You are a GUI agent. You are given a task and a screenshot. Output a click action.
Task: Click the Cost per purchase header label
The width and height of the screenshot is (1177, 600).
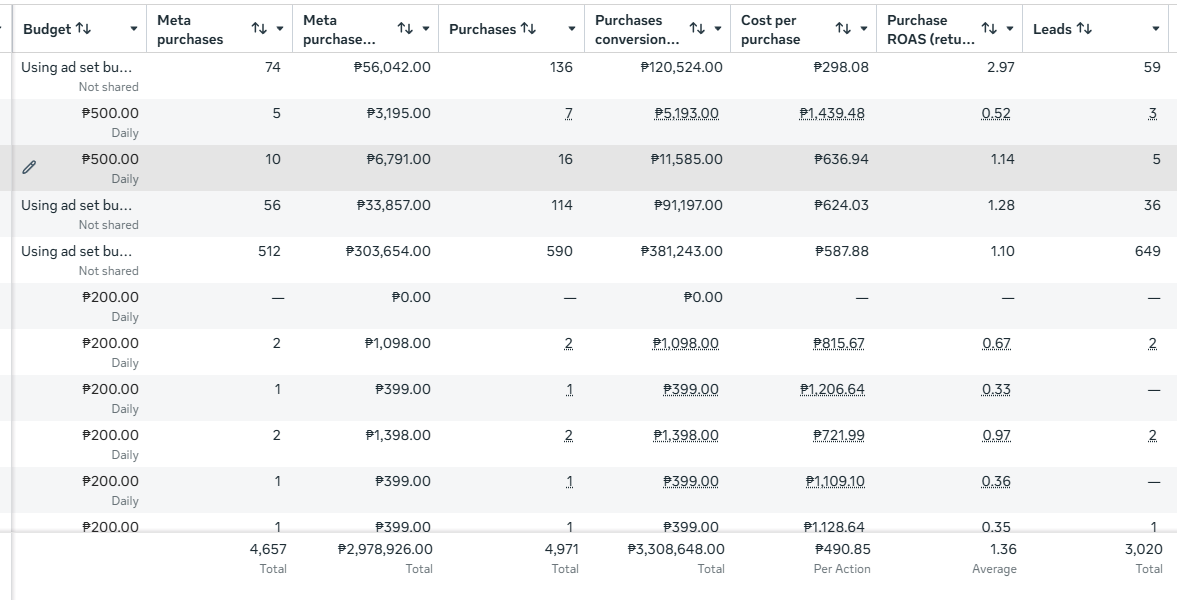[770, 29]
